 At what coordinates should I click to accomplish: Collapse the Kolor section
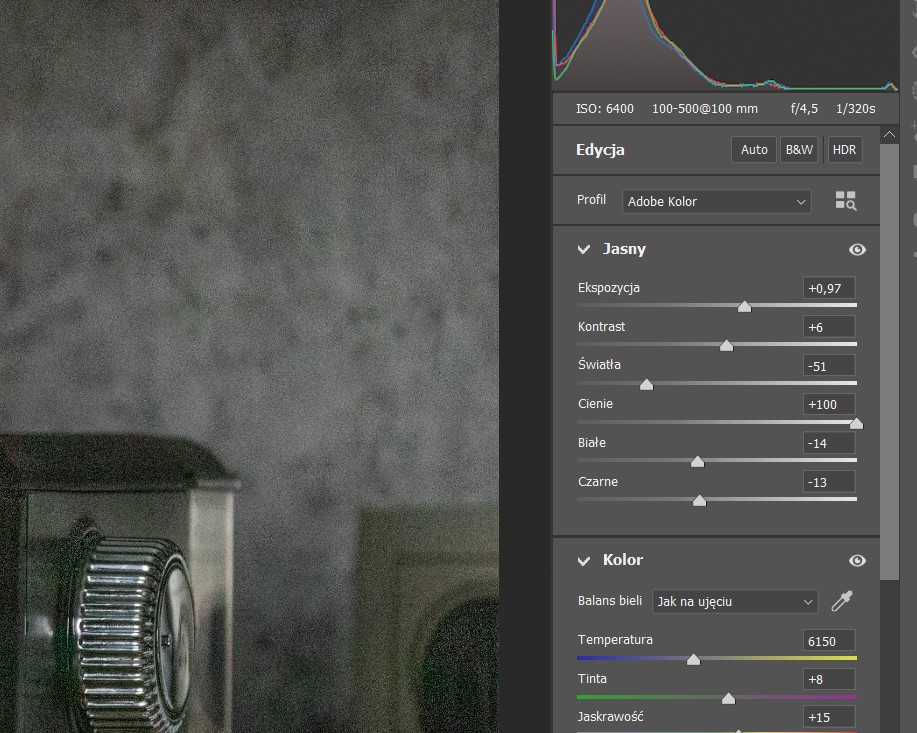tap(584, 561)
